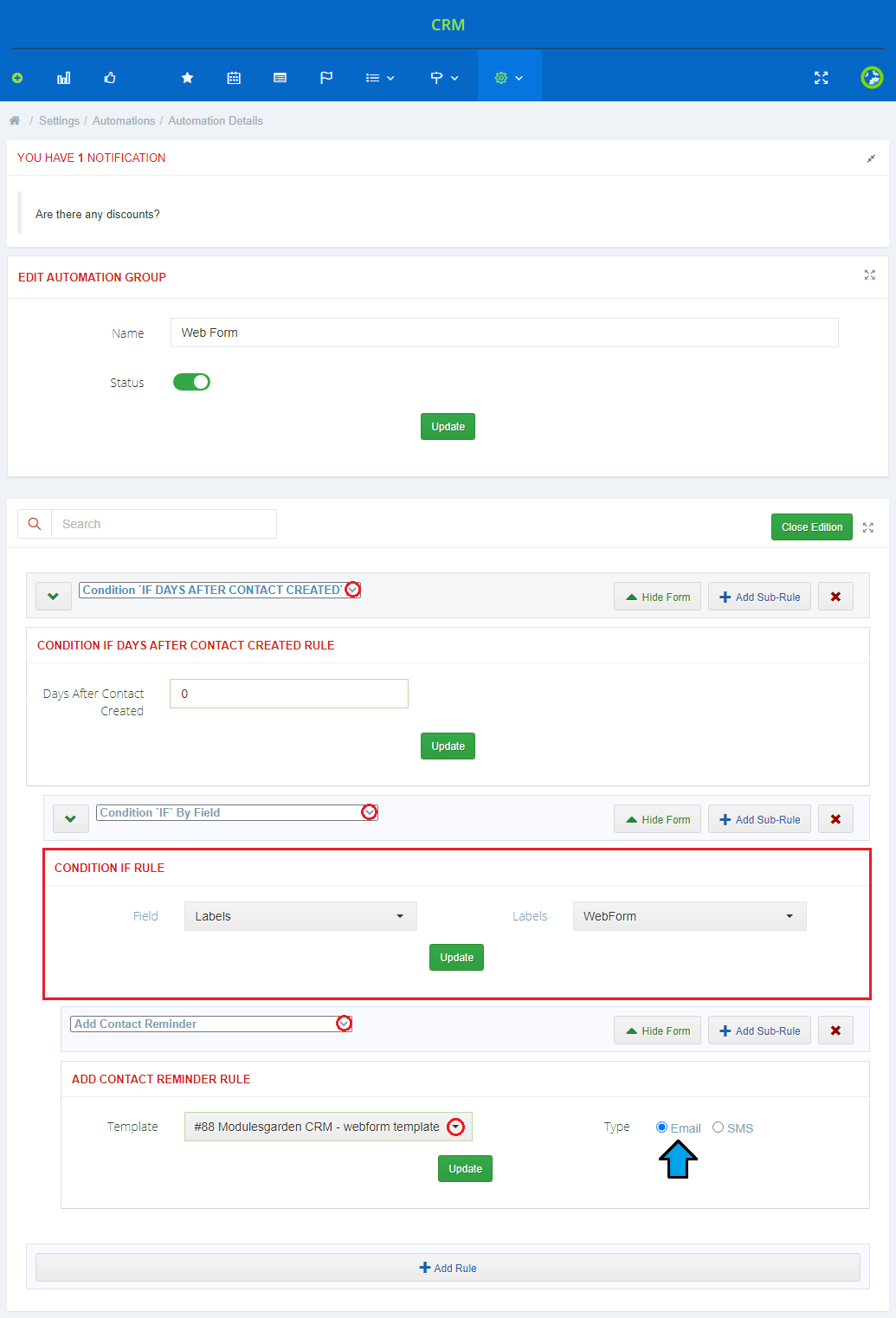Viewport: 896px width, 1318px height.
Task: Click the Close Edition button
Action: 812,527
